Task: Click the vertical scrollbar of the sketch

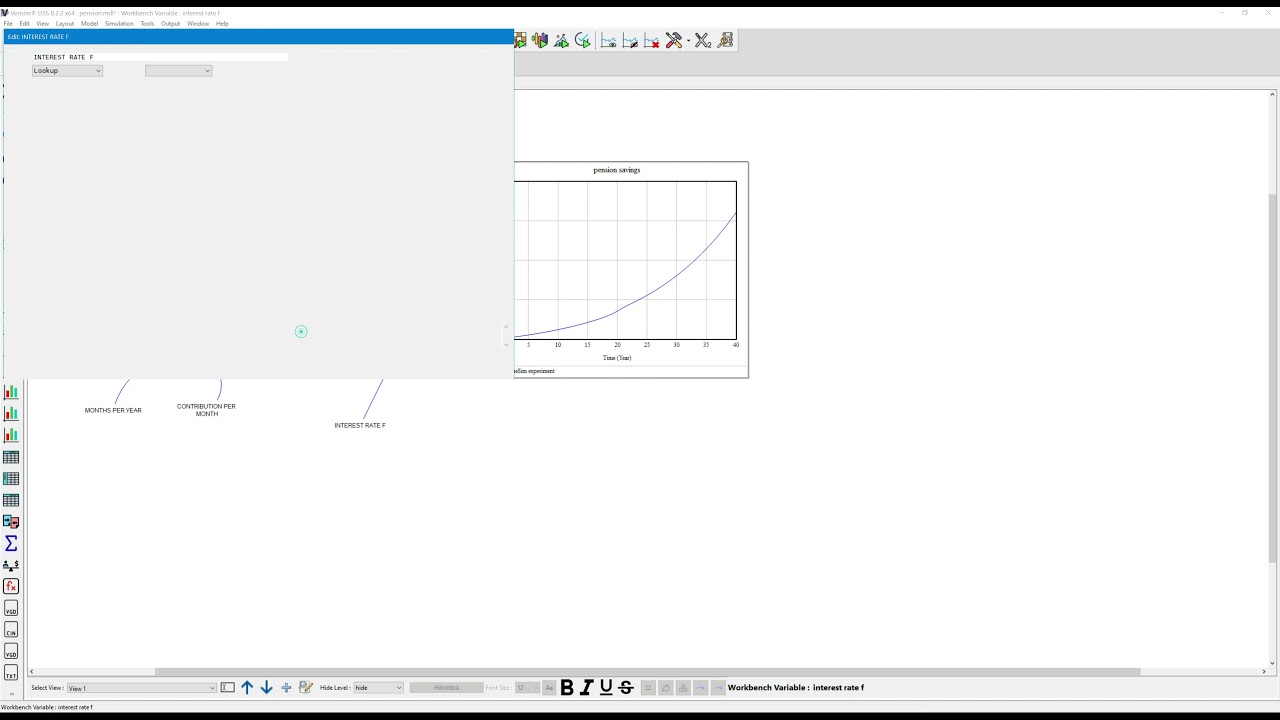Action: pos(1272,378)
